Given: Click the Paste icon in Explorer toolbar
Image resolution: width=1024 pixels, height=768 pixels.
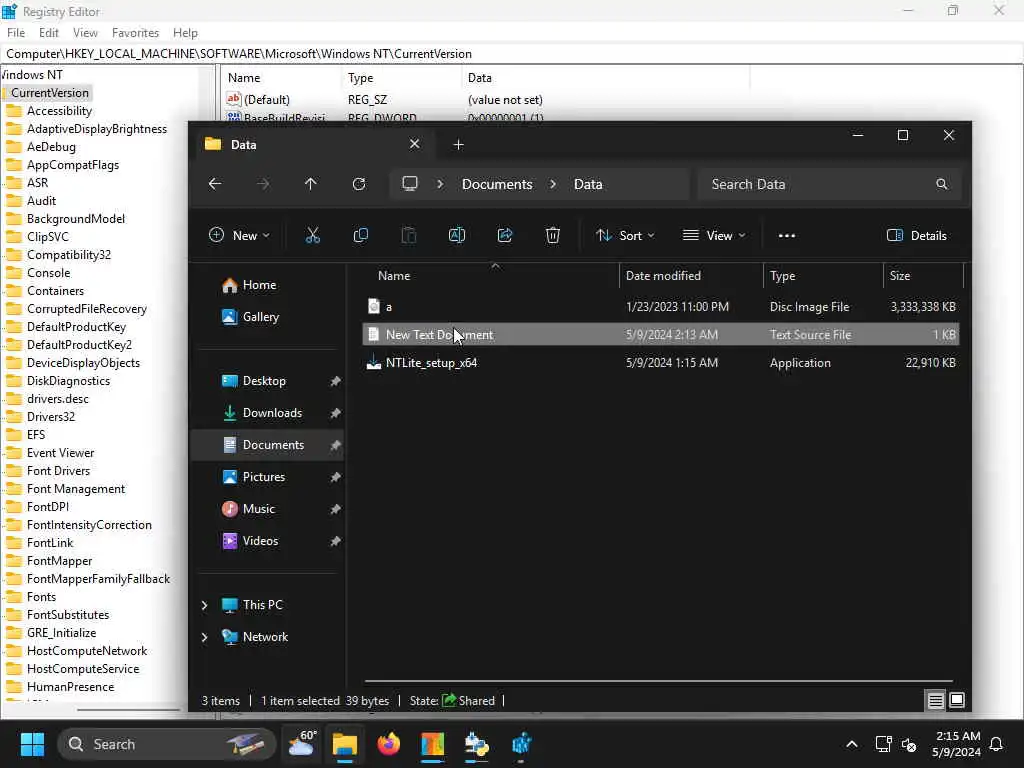Looking at the screenshot, I should 409,236.
